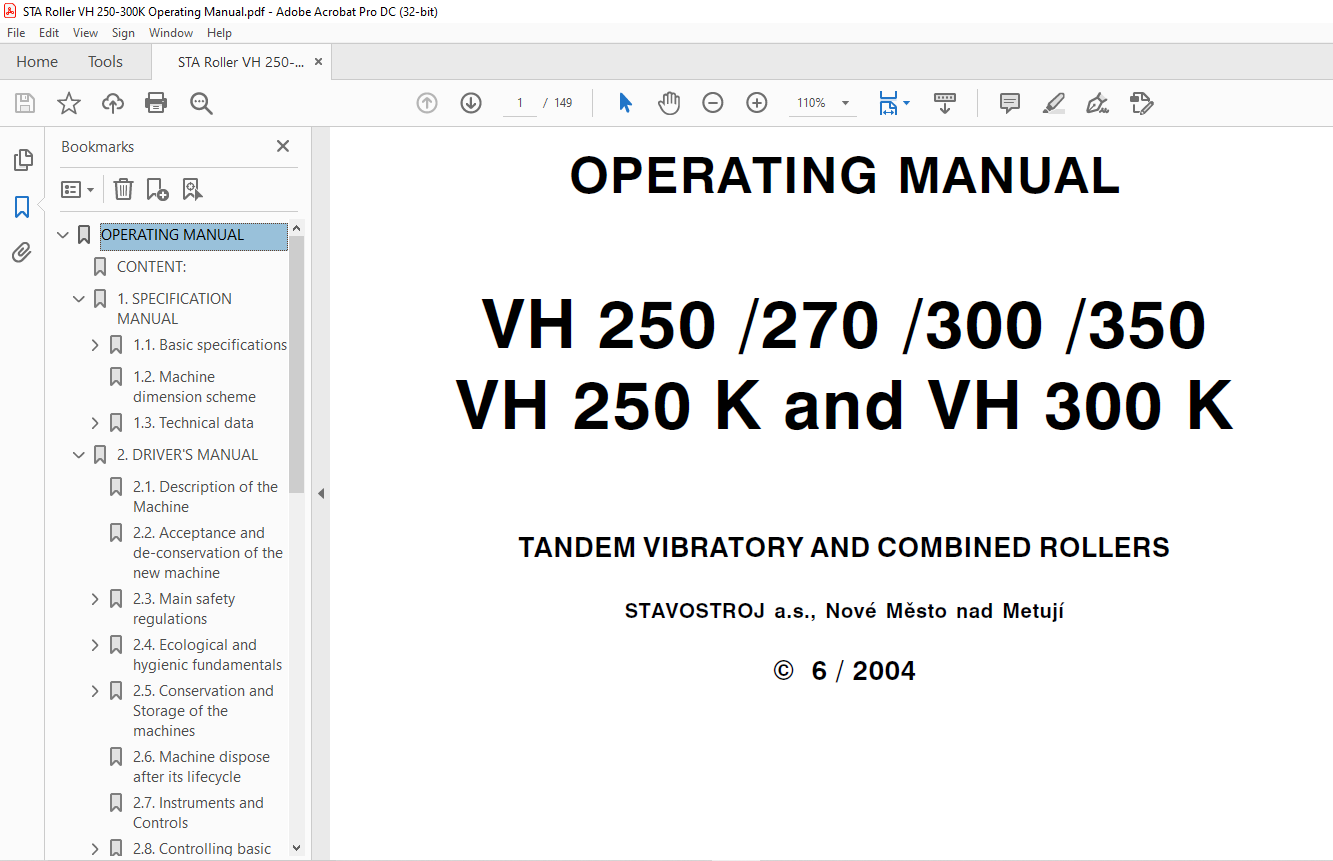Click find current bookmark icon
Image resolution: width=1333 pixels, height=861 pixels.
click(192, 189)
